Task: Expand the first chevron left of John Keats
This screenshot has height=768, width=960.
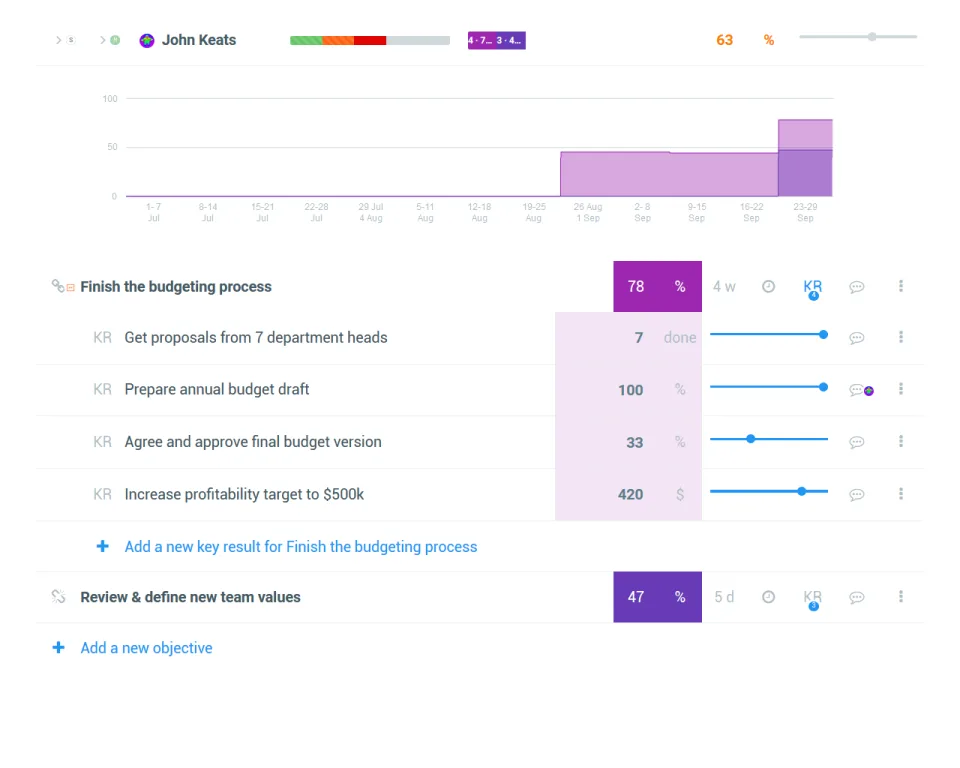Action: pos(59,40)
